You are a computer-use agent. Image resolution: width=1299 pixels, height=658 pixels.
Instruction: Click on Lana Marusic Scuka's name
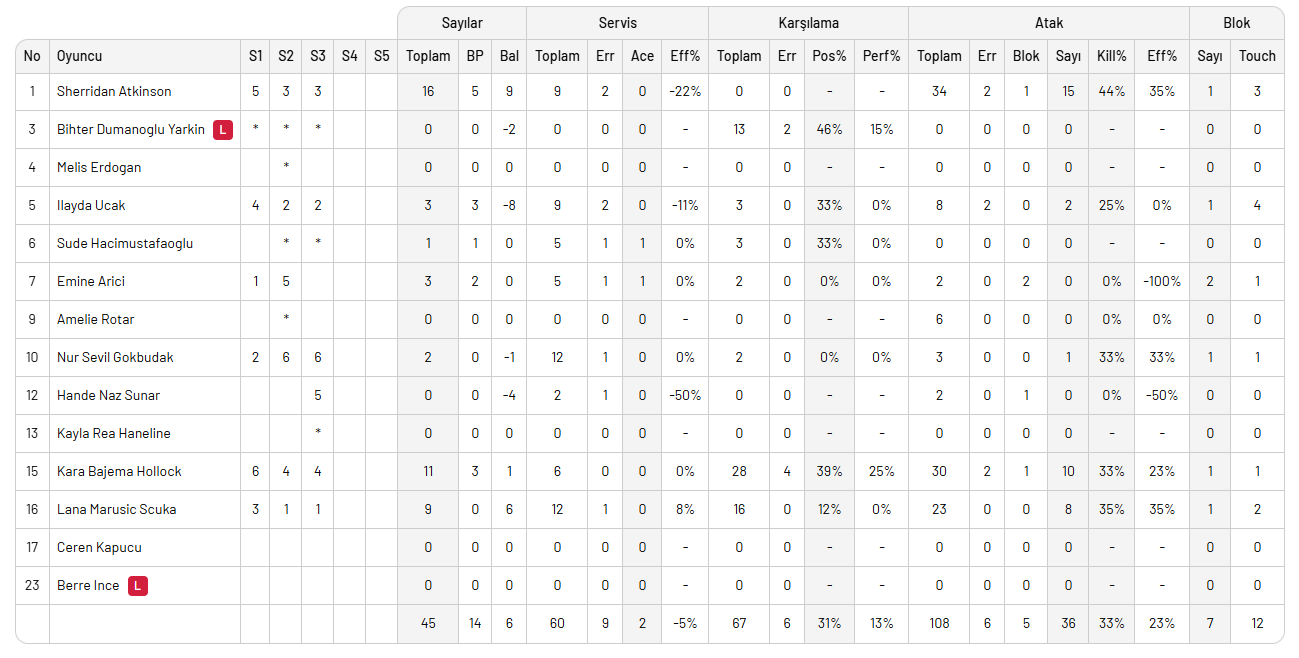(116, 509)
